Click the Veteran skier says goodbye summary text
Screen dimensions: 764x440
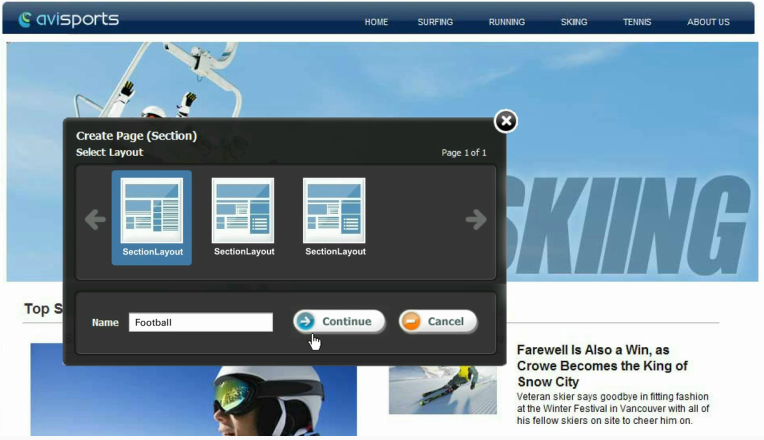click(613, 408)
